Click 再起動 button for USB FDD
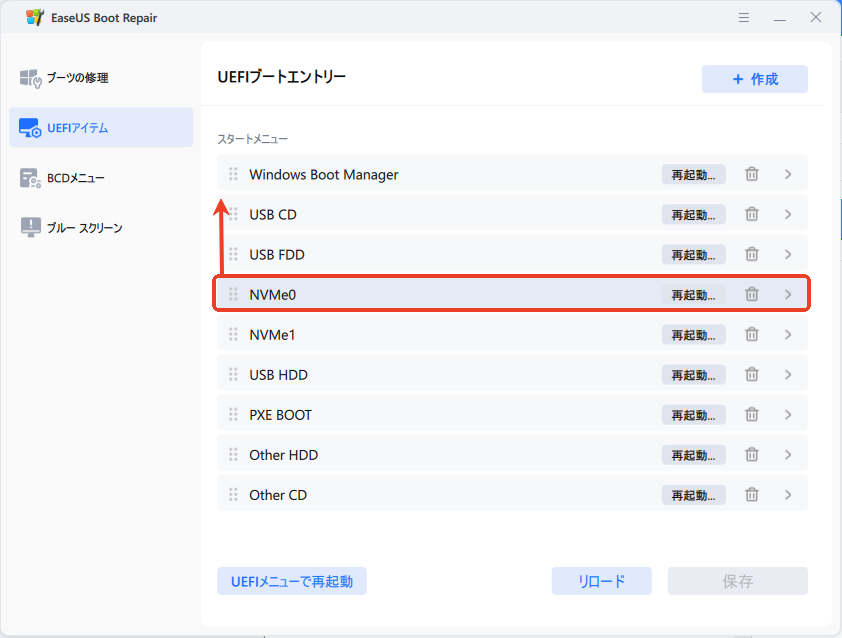The height and width of the screenshot is (638, 842). click(693, 254)
